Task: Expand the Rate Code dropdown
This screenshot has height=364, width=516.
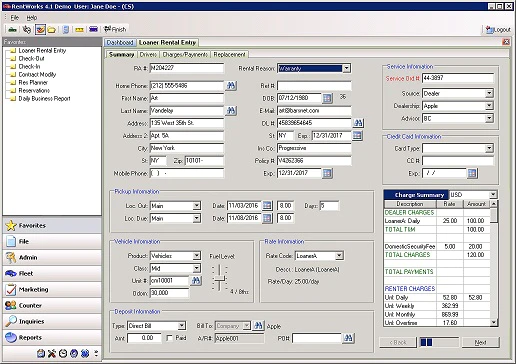Action: pos(339,256)
